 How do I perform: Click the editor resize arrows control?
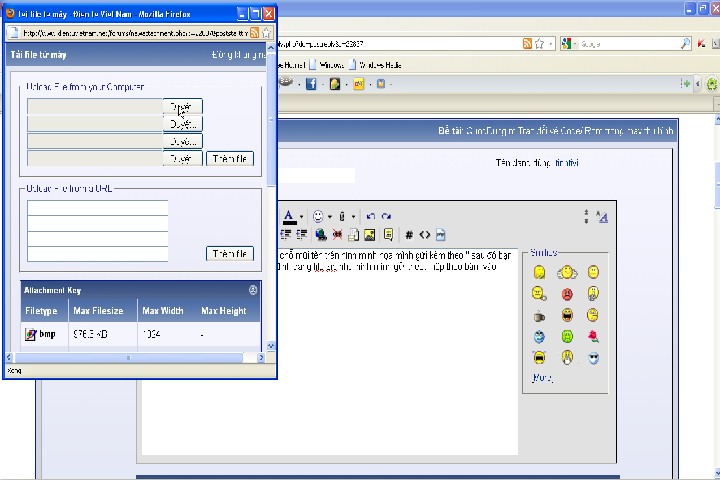point(586,216)
